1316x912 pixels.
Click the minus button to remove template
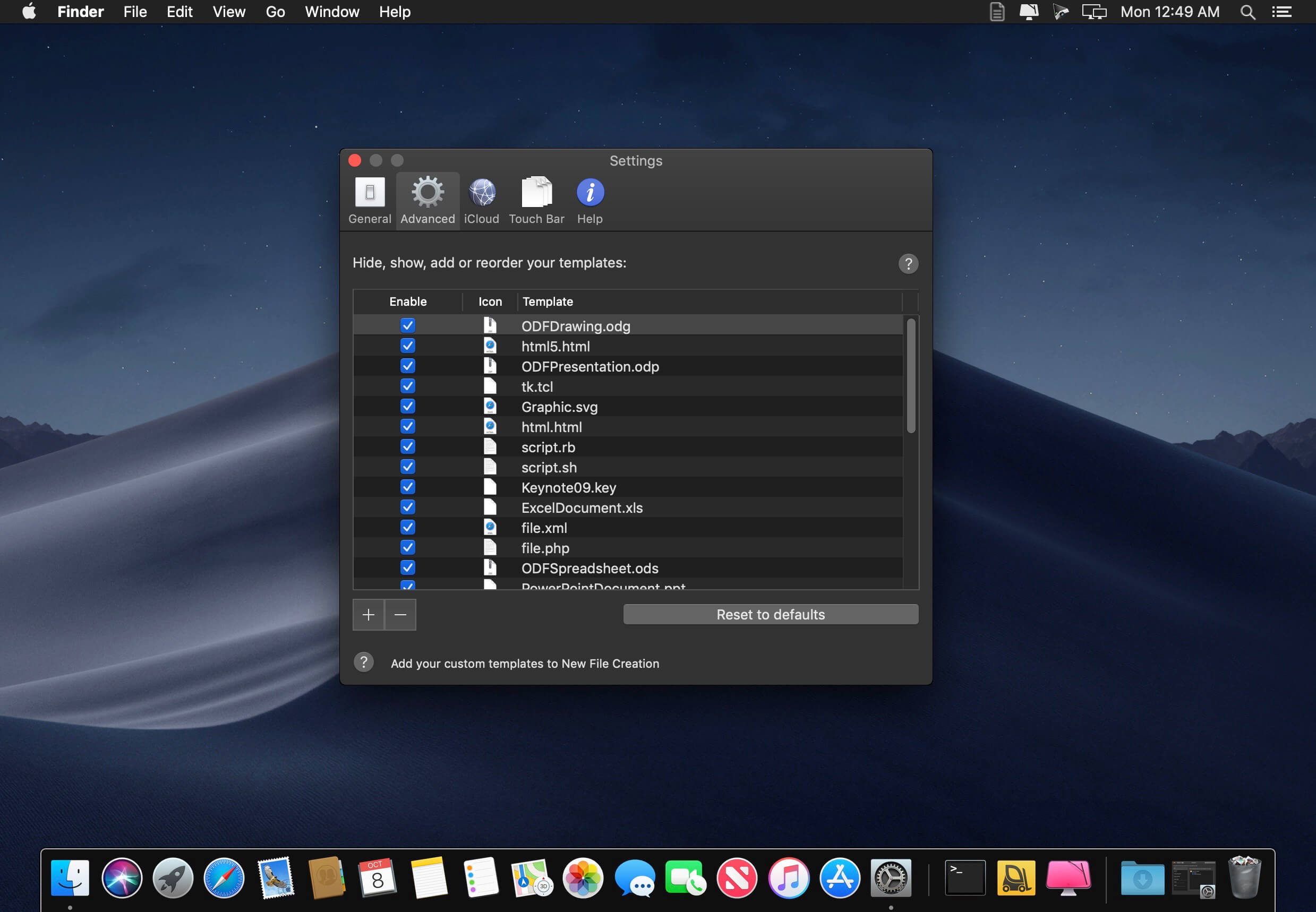[x=400, y=615]
